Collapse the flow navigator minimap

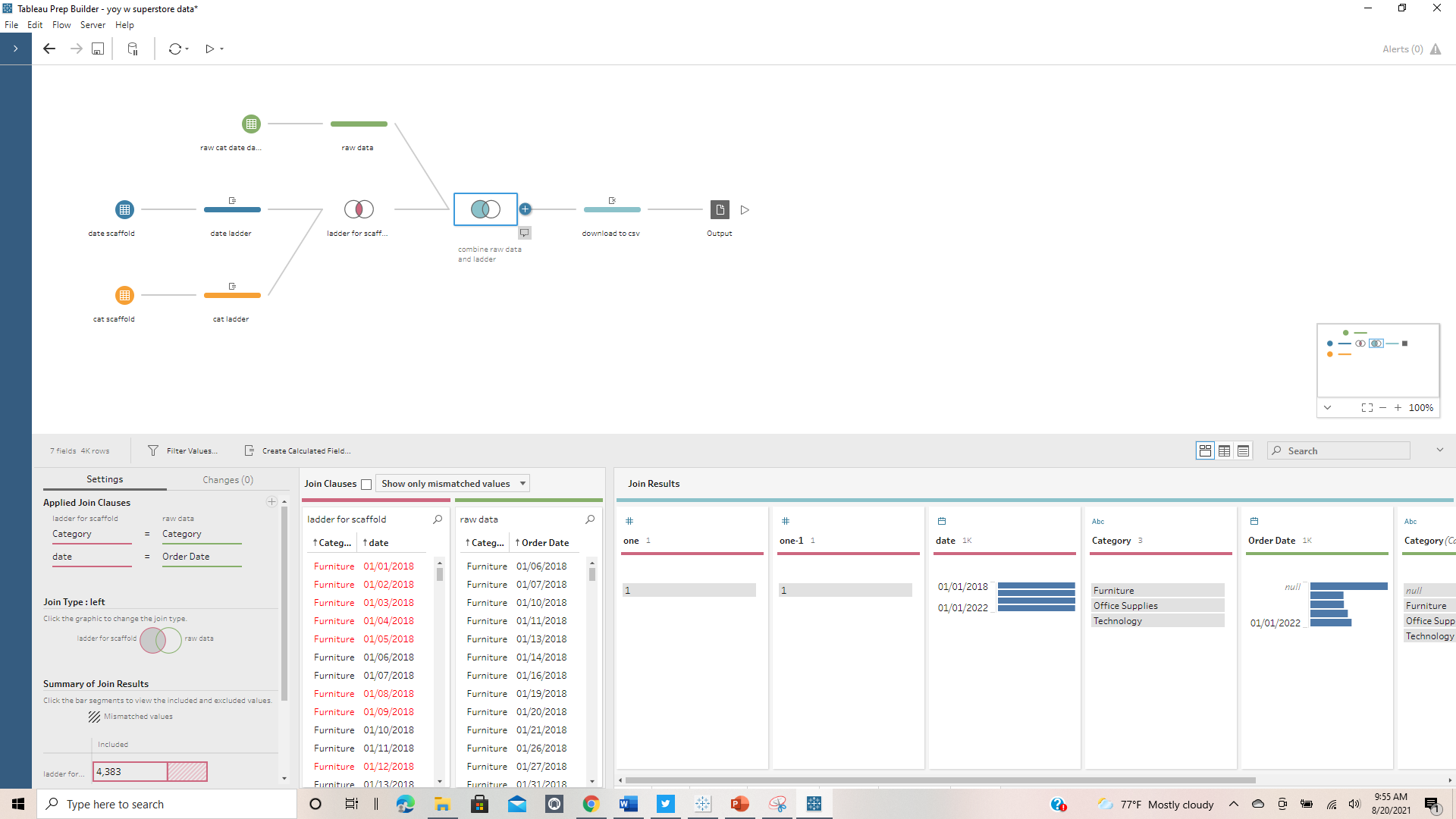(1327, 408)
